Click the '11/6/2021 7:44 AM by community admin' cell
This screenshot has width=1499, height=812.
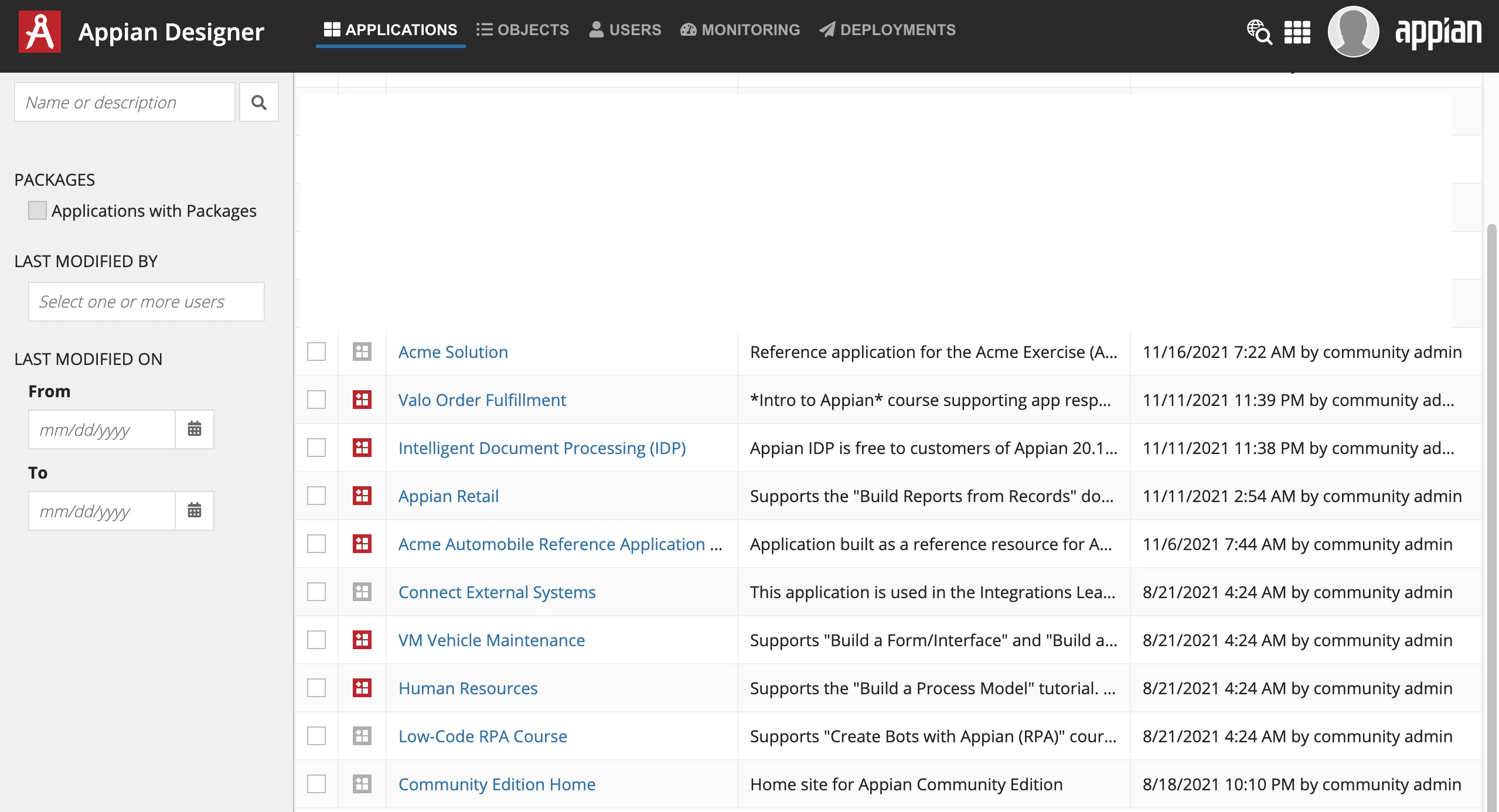click(x=1297, y=544)
